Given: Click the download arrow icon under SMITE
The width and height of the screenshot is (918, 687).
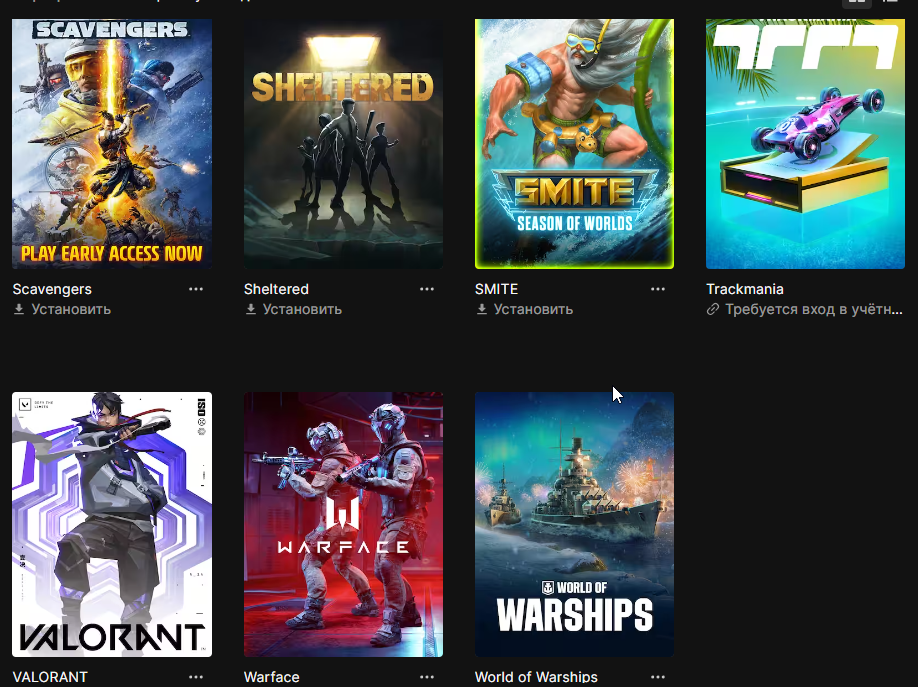Looking at the screenshot, I should pos(481,309).
